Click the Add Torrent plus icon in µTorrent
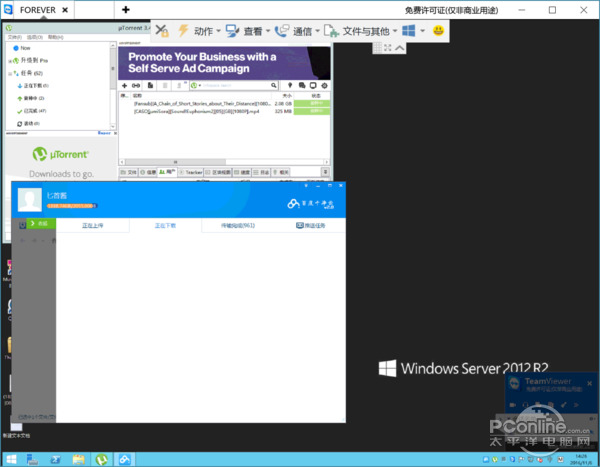Image resolution: width=600 pixels, height=467 pixels. [124, 85]
